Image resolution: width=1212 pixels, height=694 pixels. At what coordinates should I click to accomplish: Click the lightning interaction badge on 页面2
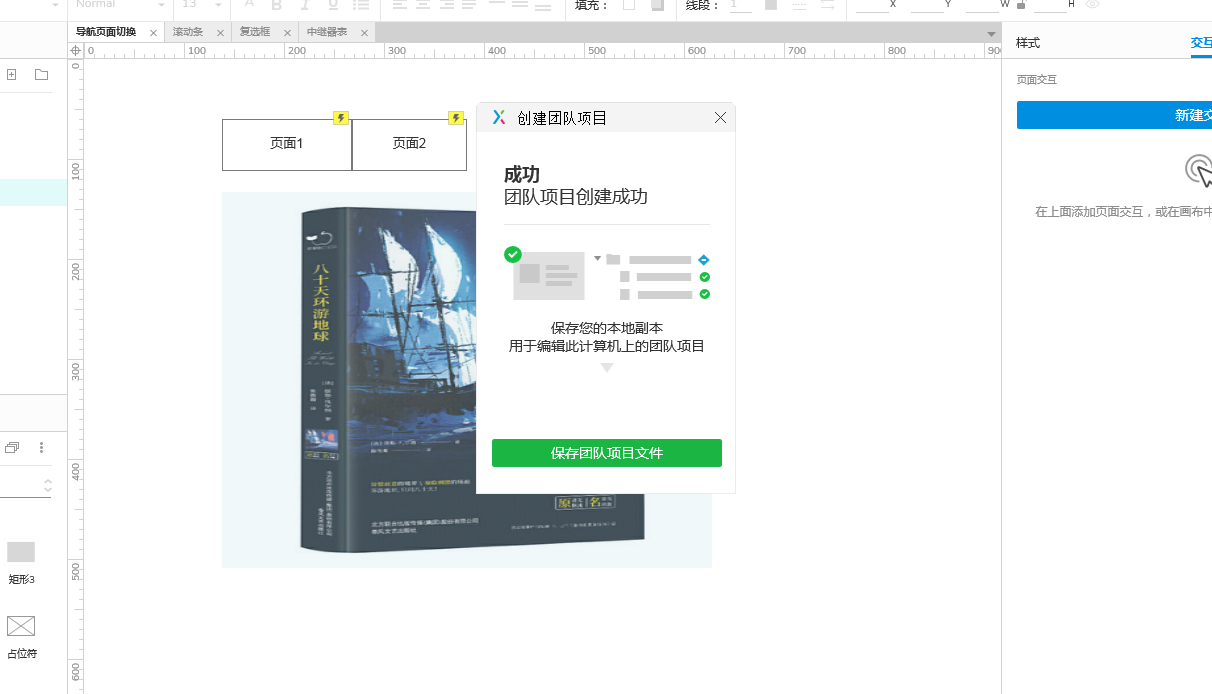(x=456, y=118)
